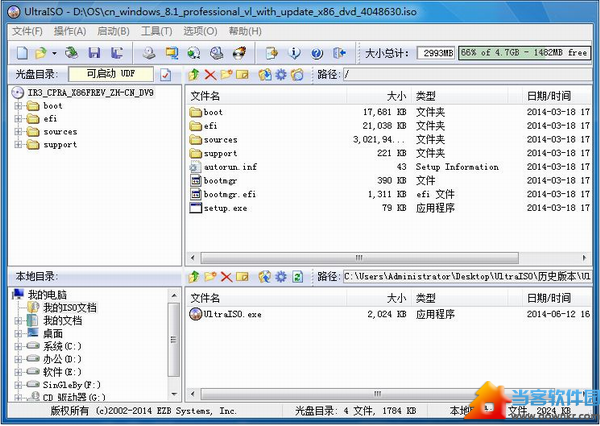
Task: Open the 工具(T) menu
Action: tap(157, 31)
